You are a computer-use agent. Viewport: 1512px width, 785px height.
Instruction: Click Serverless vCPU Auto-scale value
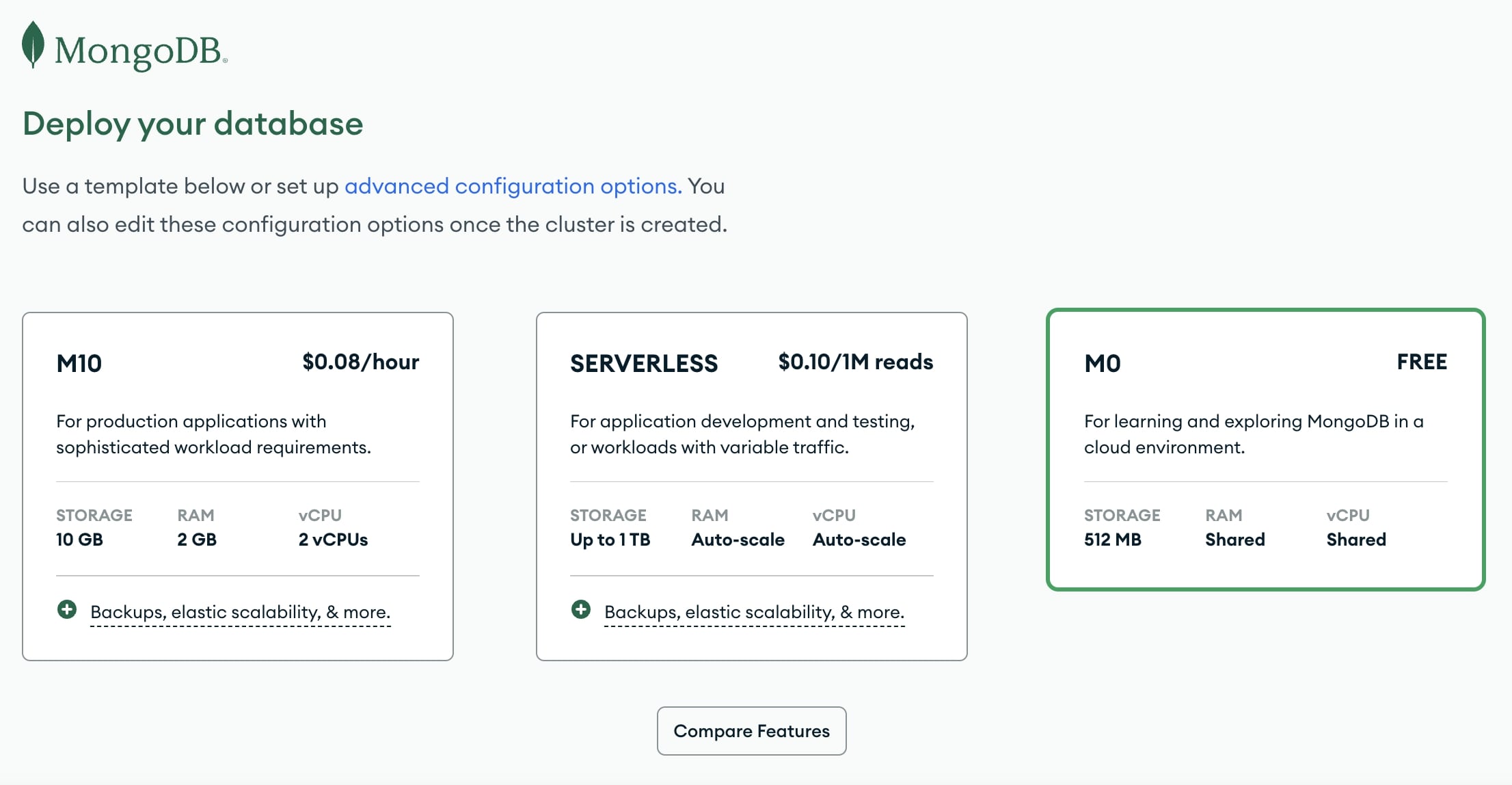(859, 540)
